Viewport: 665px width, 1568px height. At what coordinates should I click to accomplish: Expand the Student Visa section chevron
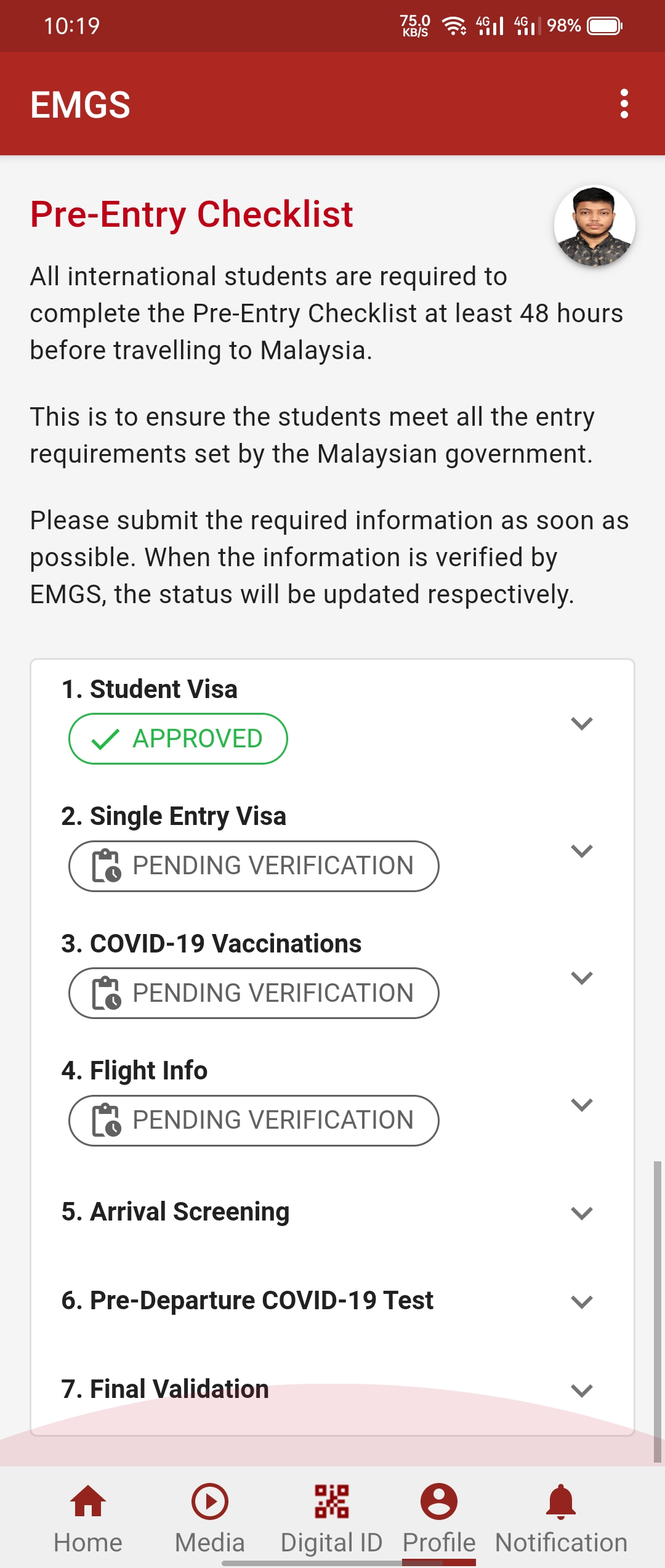pos(582,723)
